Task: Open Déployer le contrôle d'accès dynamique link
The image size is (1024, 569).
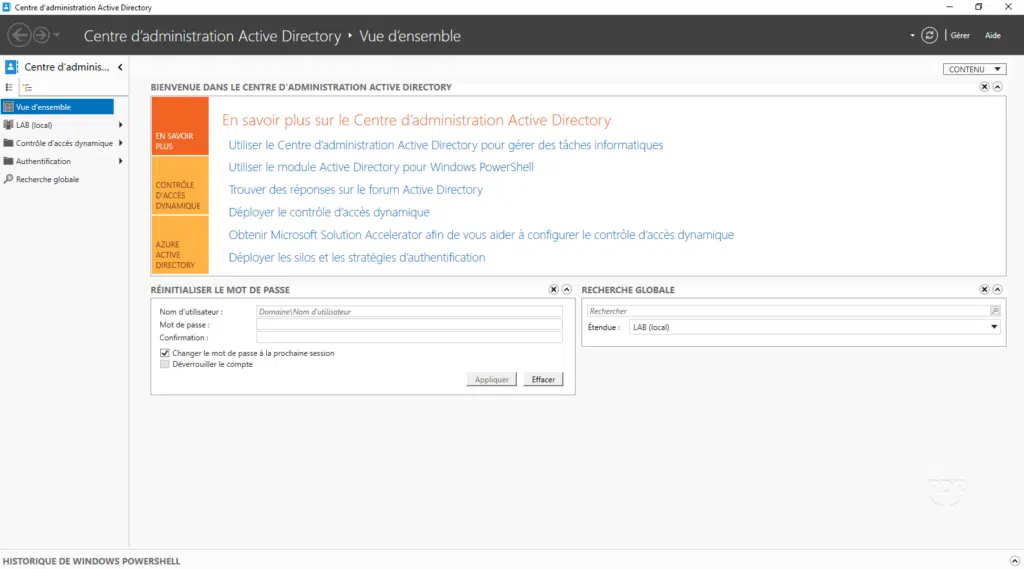Action: pyautogui.click(x=328, y=212)
